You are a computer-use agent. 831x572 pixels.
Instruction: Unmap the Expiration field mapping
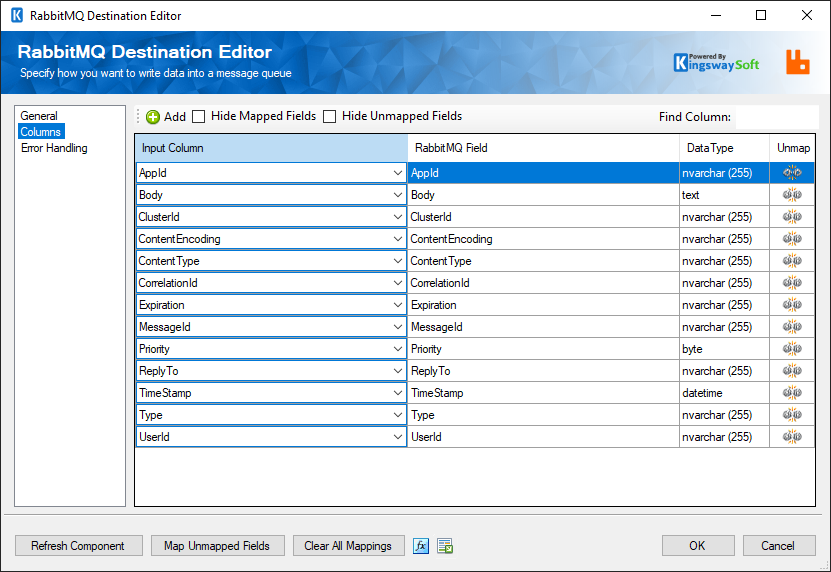792,305
